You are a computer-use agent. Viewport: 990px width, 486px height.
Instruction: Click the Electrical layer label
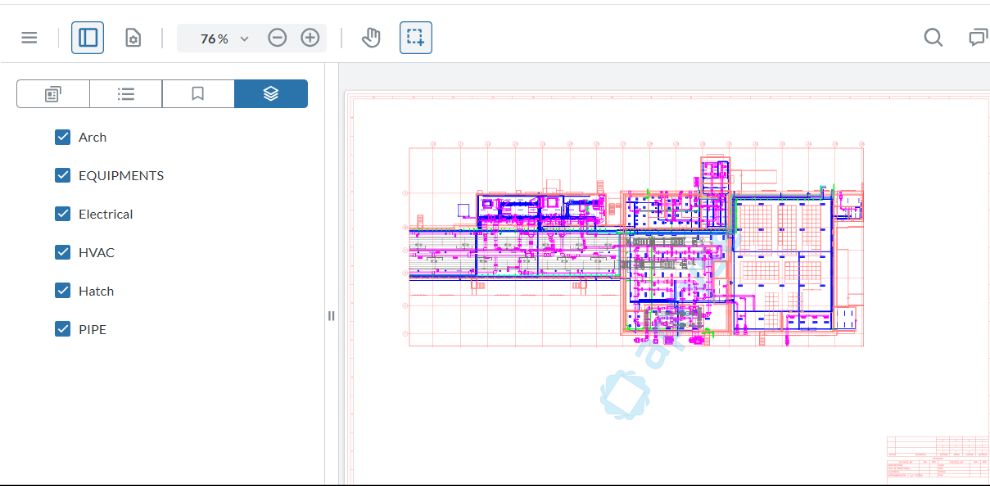pyautogui.click(x=105, y=215)
